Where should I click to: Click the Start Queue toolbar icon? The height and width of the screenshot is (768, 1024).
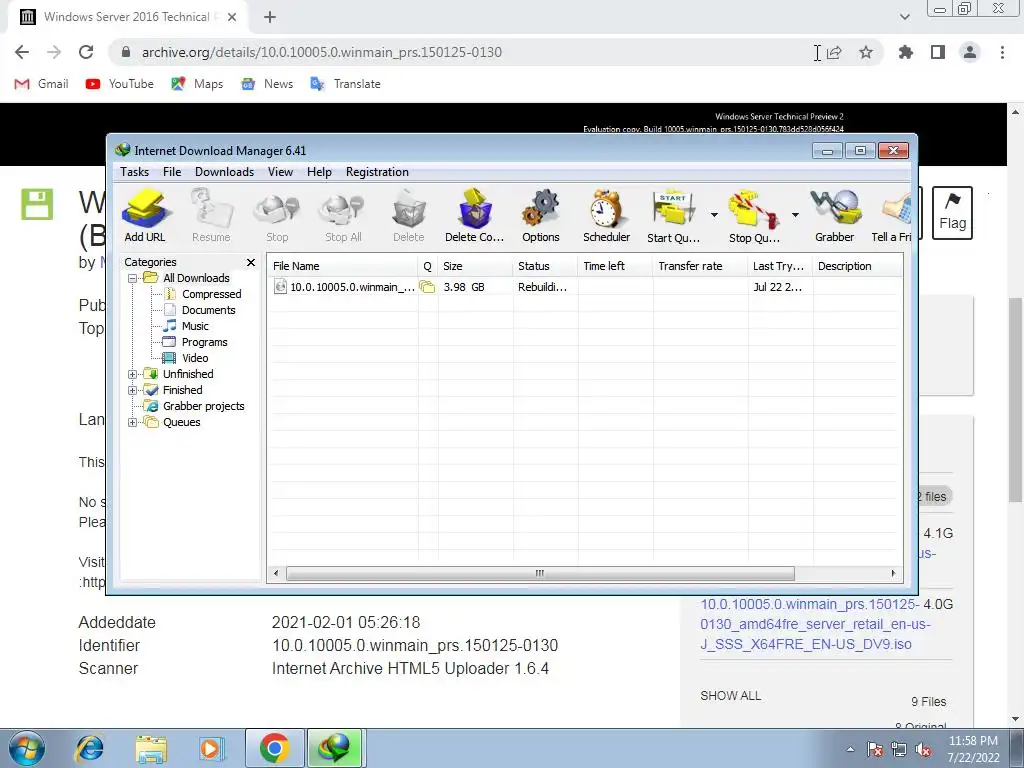[673, 216]
